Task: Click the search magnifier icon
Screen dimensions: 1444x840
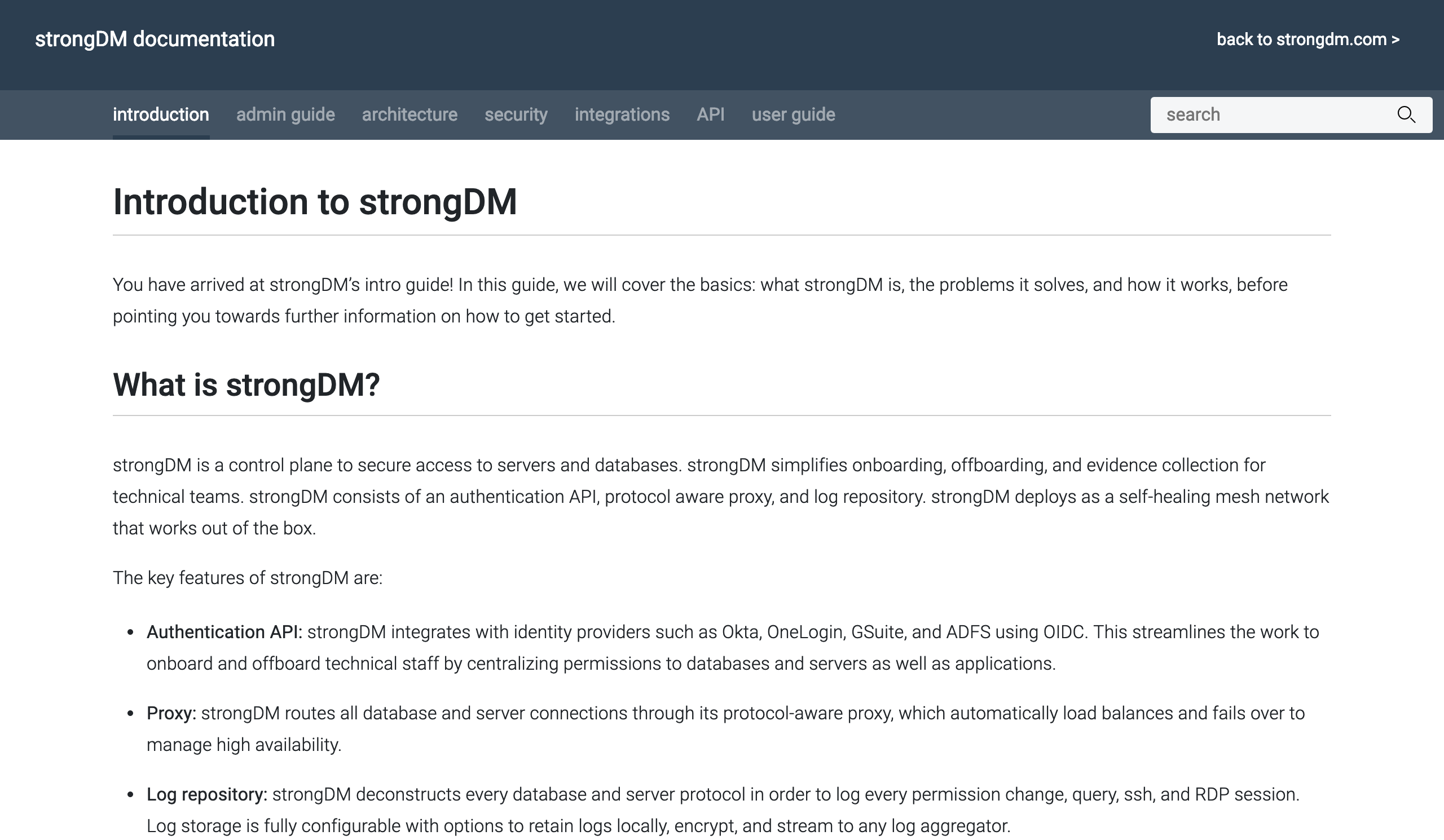Action: 1406,114
